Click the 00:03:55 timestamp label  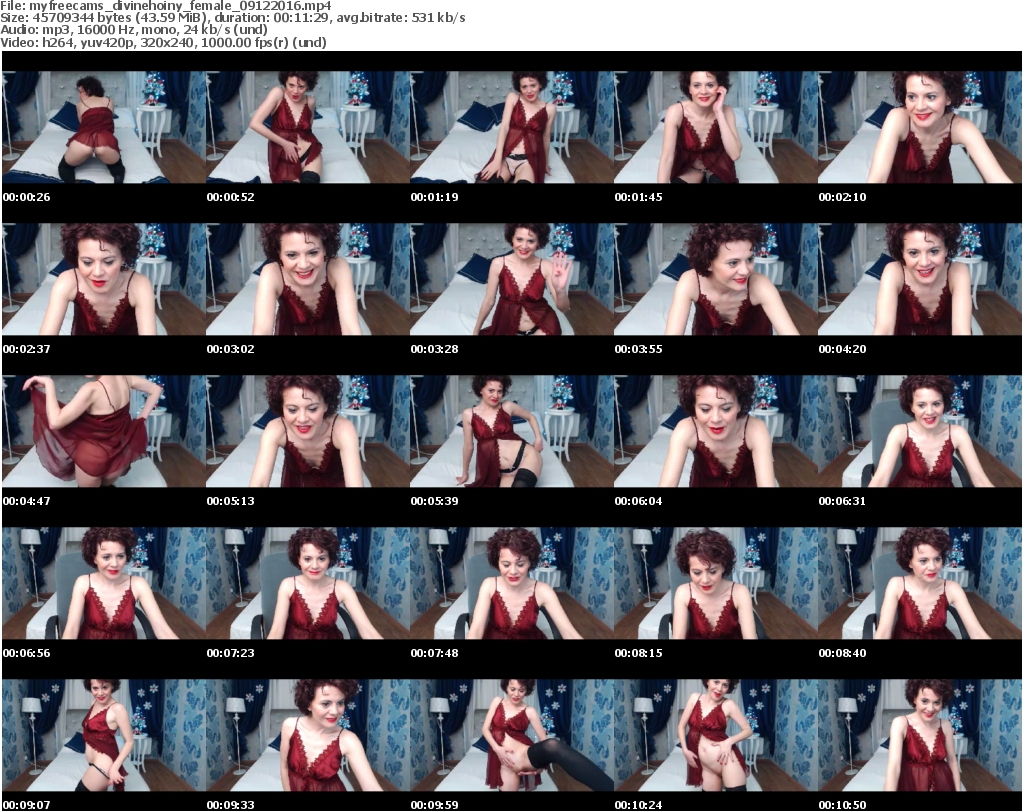[640, 349]
